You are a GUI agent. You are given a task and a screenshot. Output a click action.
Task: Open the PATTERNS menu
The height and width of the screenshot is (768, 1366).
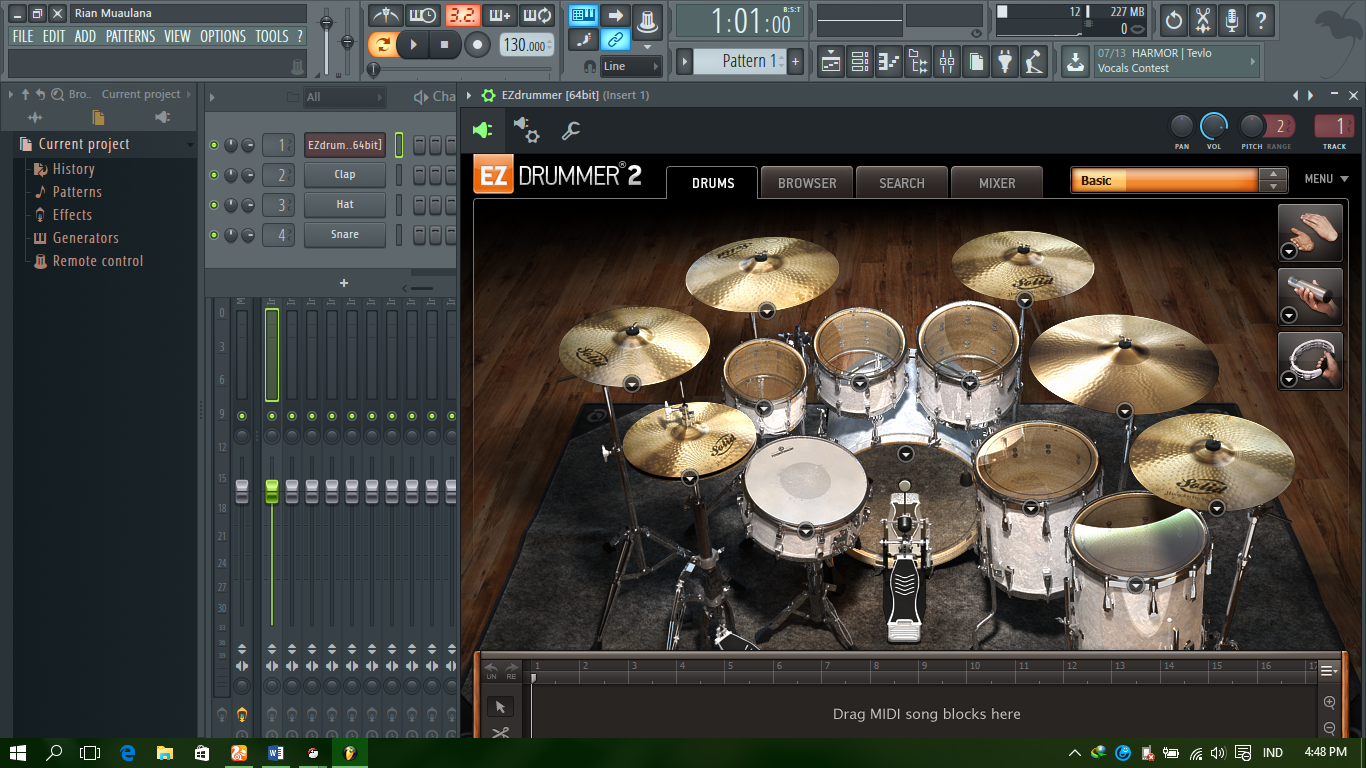point(131,36)
